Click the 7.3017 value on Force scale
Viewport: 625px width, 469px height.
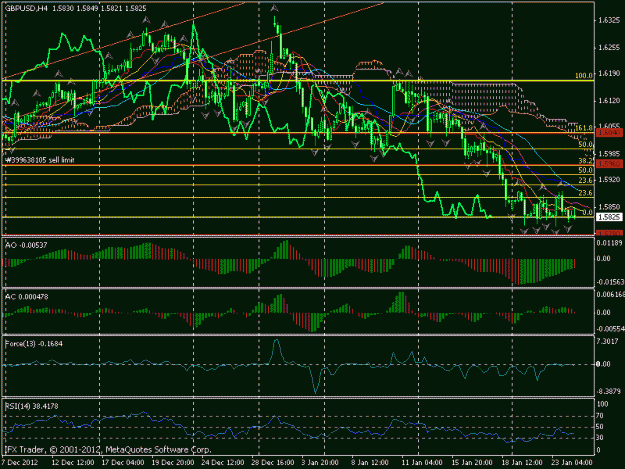(x=608, y=341)
